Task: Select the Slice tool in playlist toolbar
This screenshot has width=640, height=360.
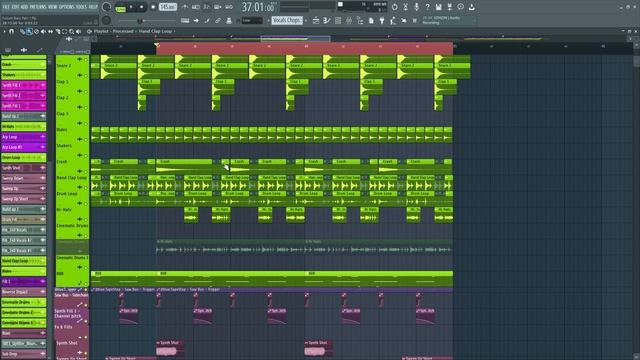Action: pos(58,31)
